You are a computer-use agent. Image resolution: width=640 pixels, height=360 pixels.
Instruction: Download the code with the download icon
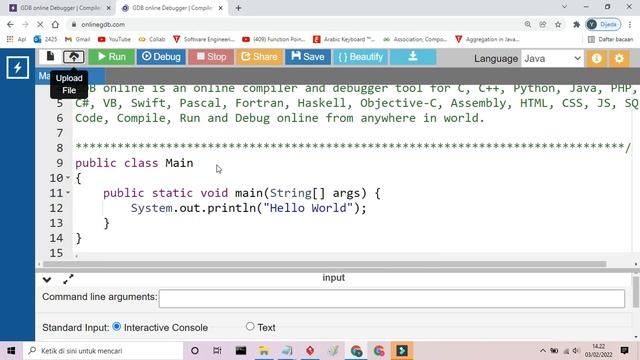point(413,57)
